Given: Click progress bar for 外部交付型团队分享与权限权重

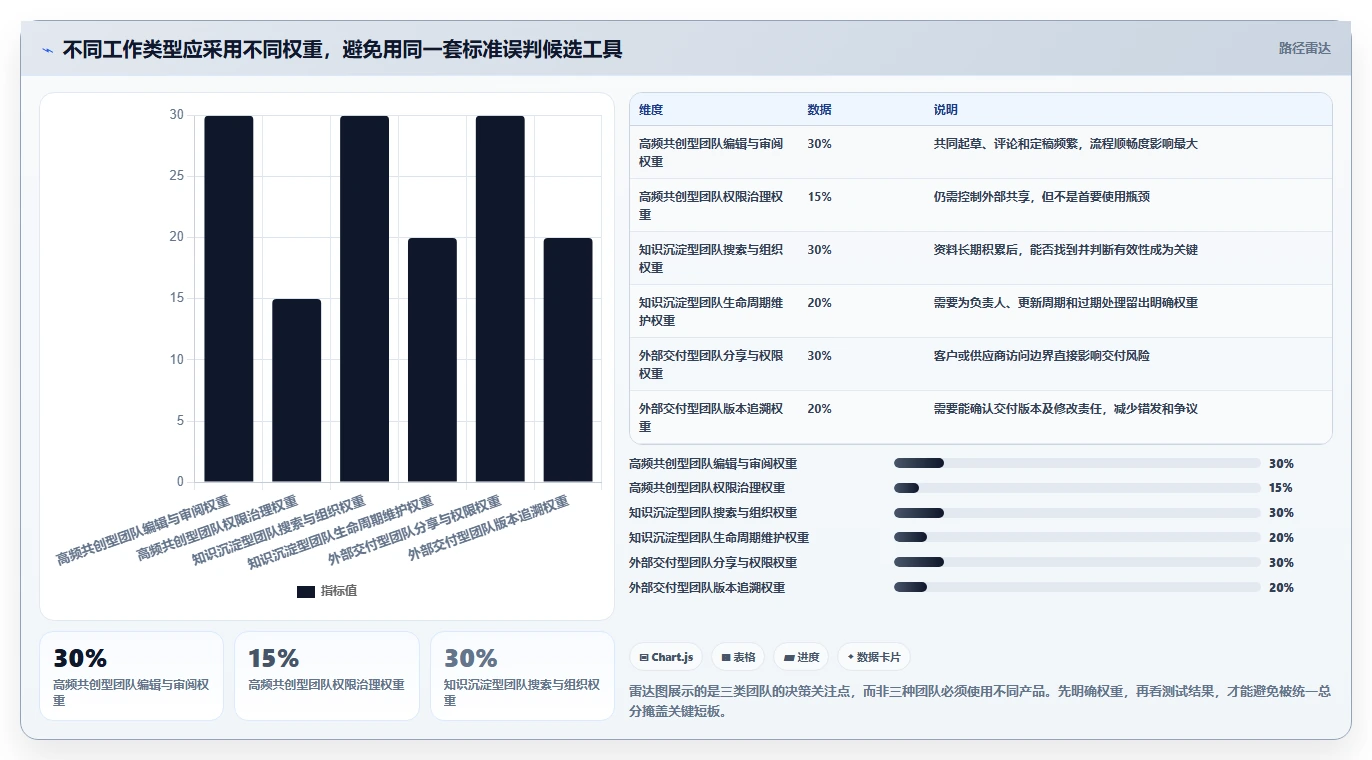Looking at the screenshot, I should pos(1077,563).
